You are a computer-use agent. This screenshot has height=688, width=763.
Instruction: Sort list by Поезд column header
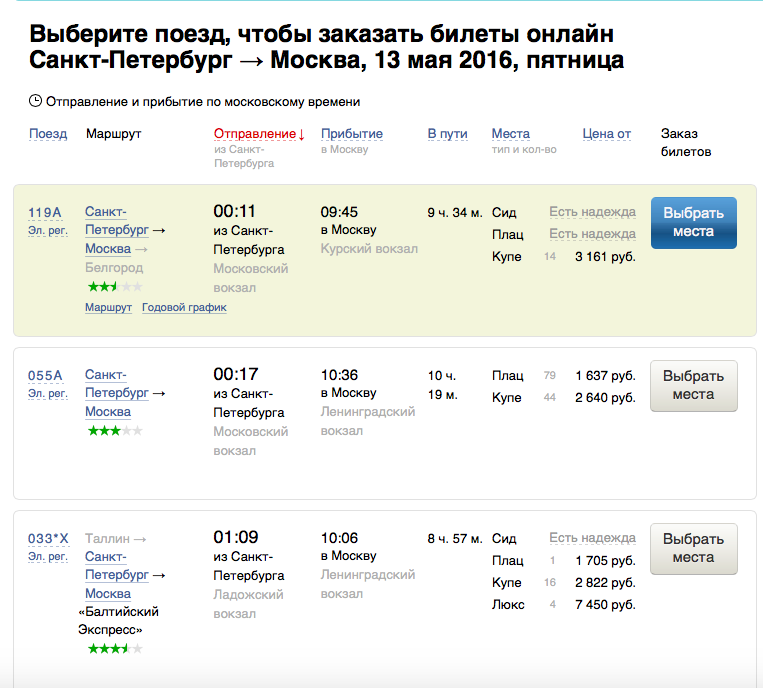pos(48,134)
